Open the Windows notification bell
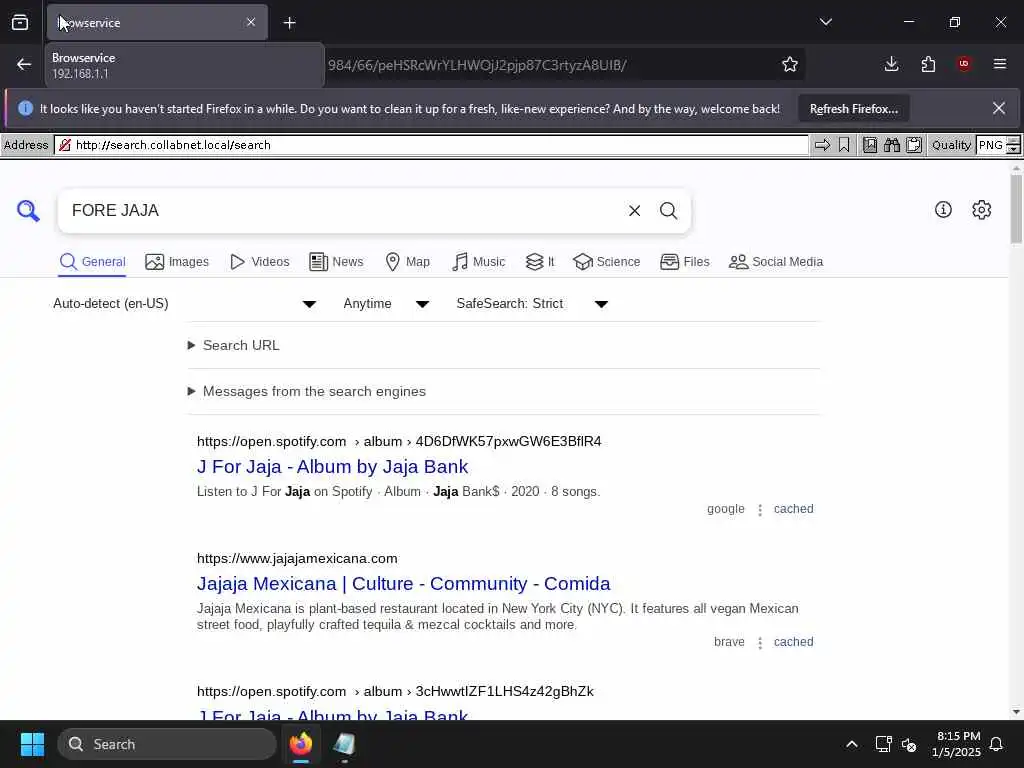This screenshot has width=1024, height=768. (997, 744)
